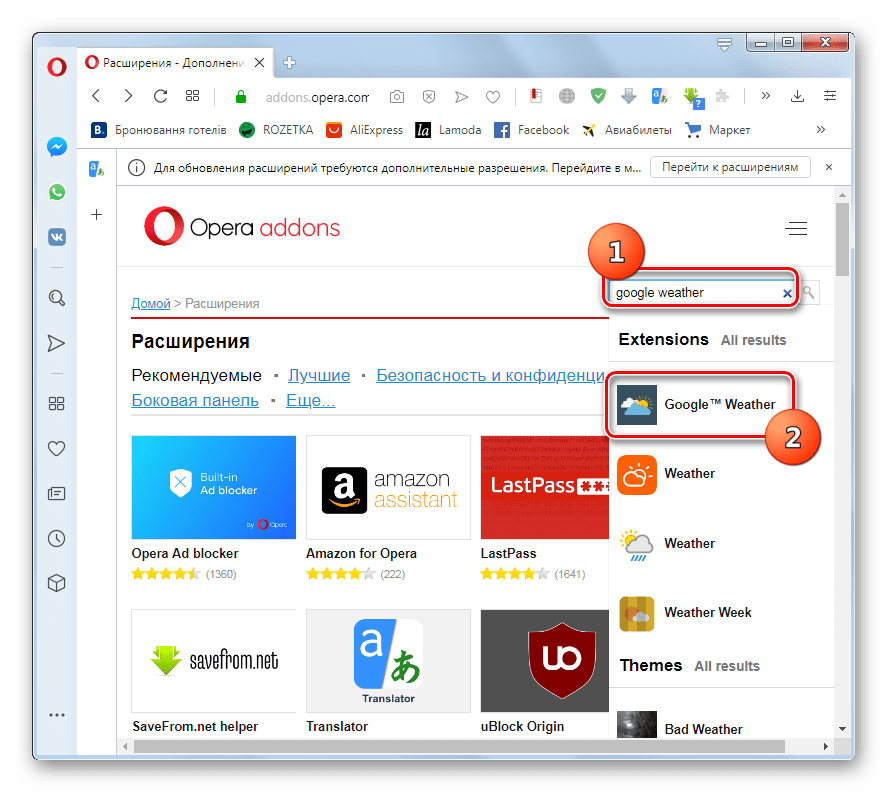The image size is (888, 793).
Task: Select the Weather result with rain cloud icon
Action: [x=666, y=544]
